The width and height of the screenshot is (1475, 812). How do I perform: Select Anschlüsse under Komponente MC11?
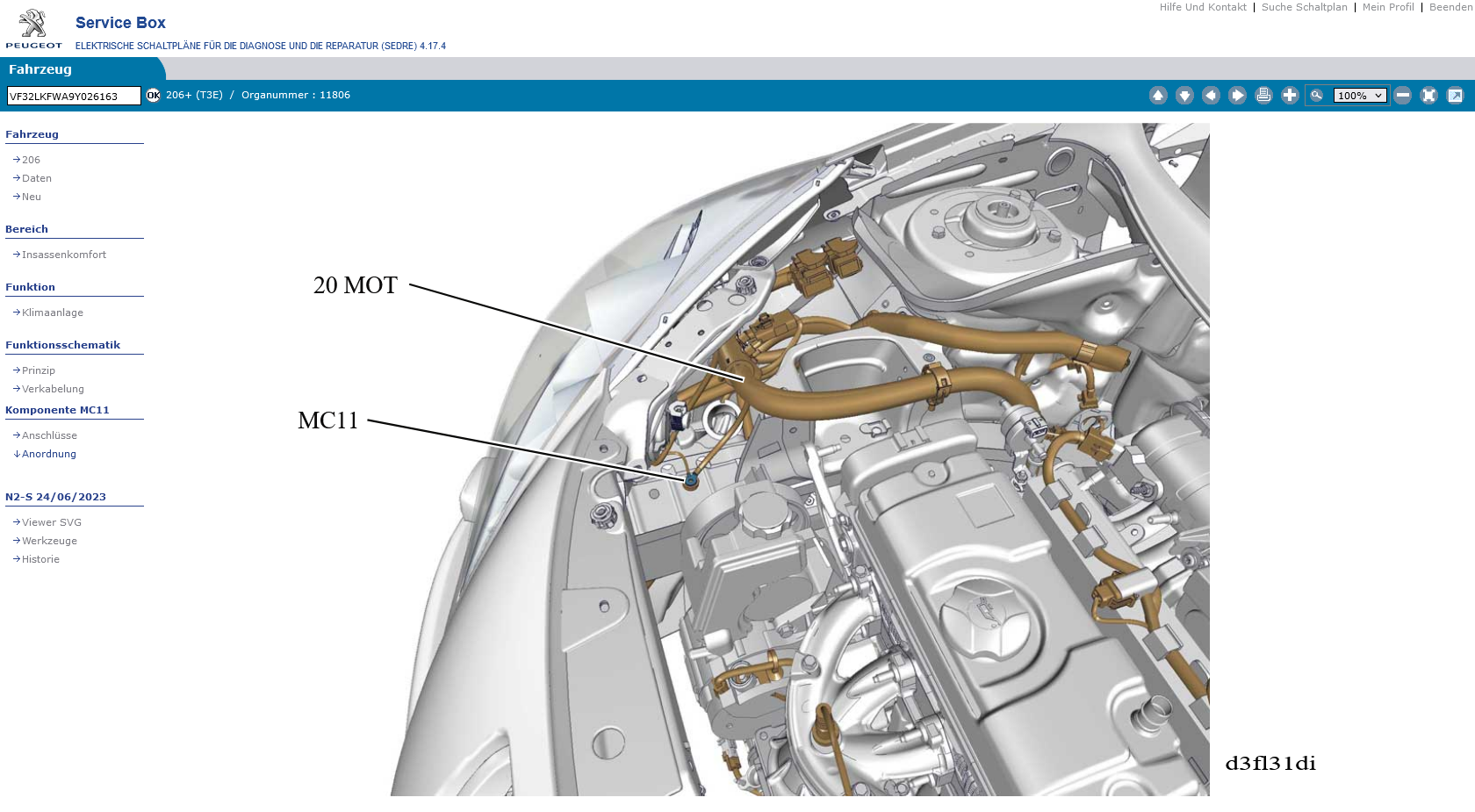[49, 435]
